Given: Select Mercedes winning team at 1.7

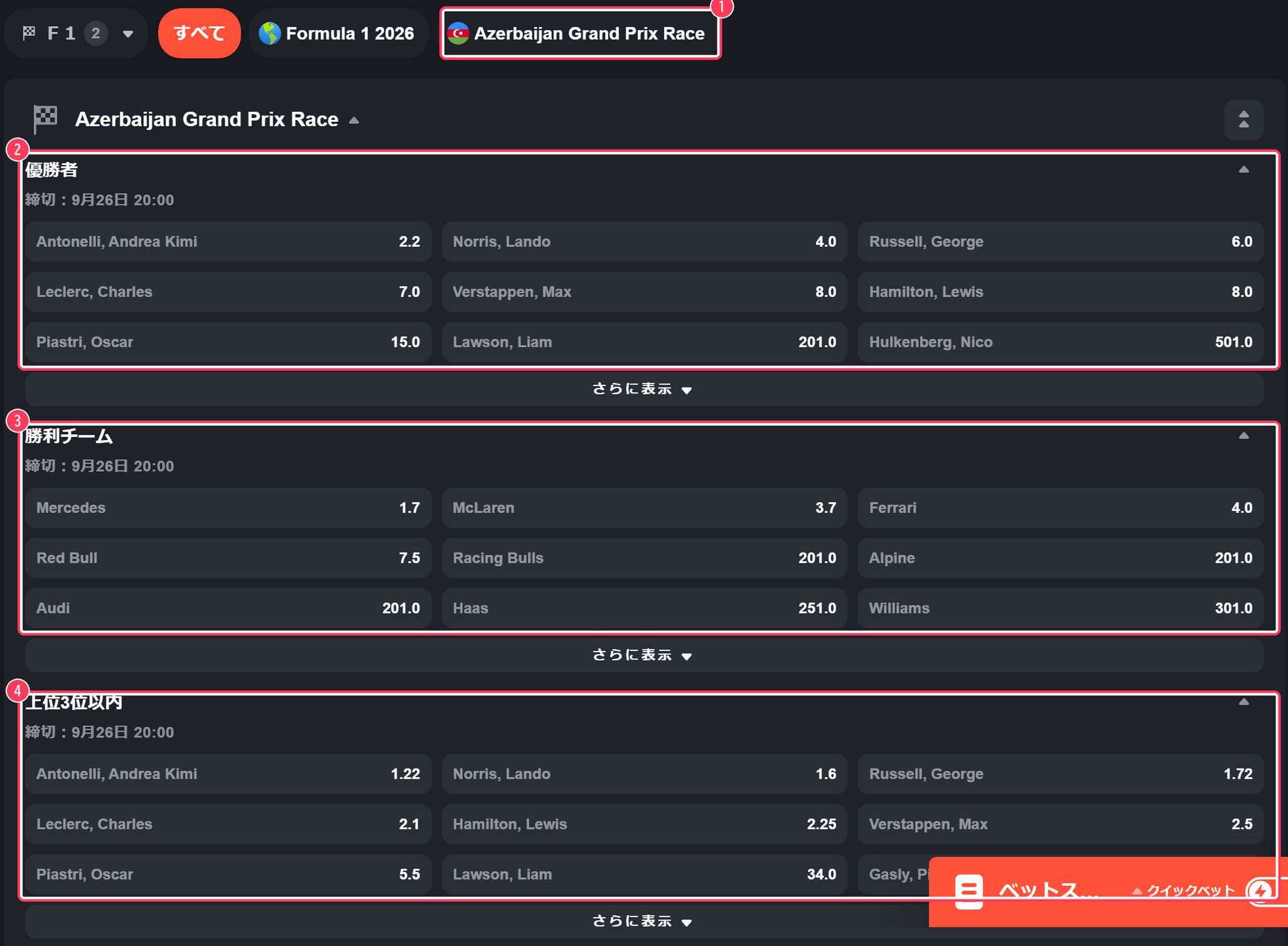Looking at the screenshot, I should 228,508.
